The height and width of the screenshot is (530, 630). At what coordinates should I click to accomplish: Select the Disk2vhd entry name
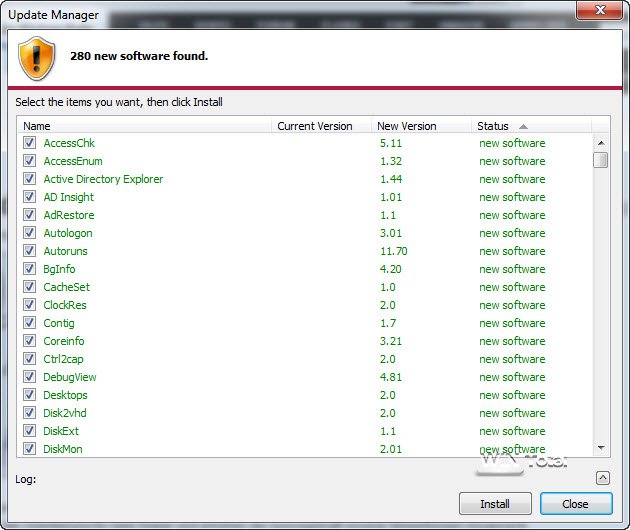click(x=65, y=413)
